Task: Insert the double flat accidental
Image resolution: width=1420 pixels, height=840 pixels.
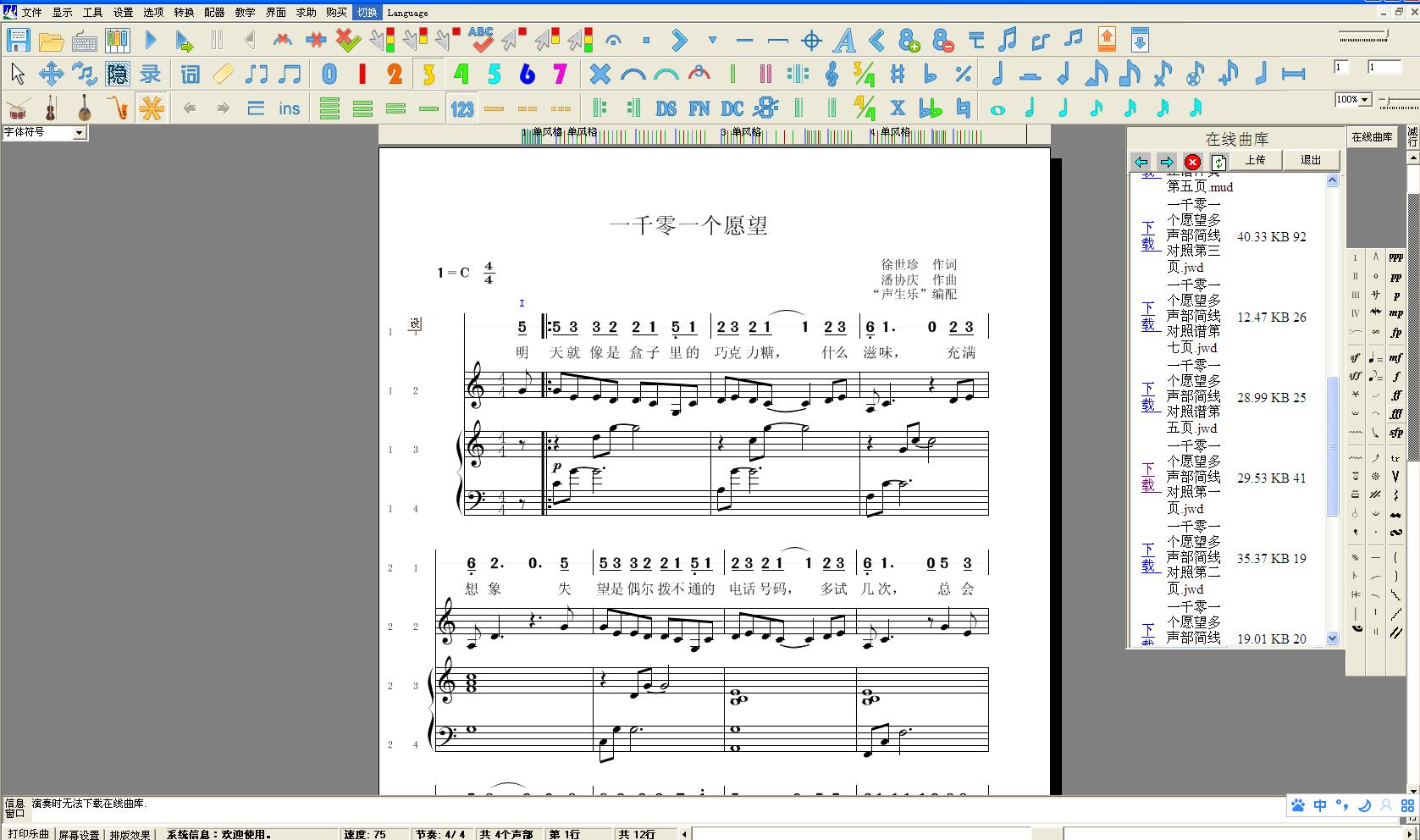Action: [931, 108]
